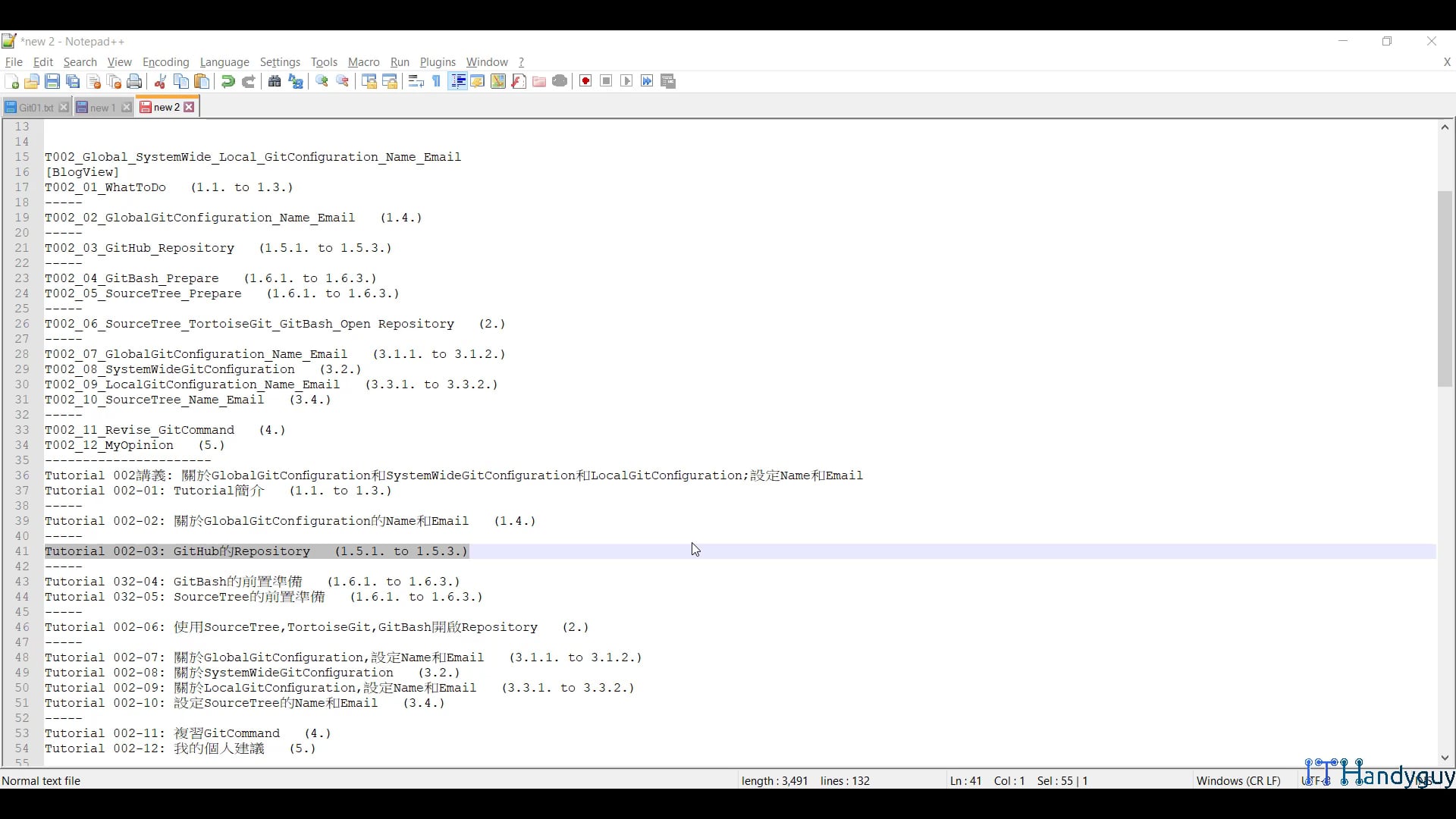Save all open documents
Screen dimensions: 1456x819
coord(73,81)
